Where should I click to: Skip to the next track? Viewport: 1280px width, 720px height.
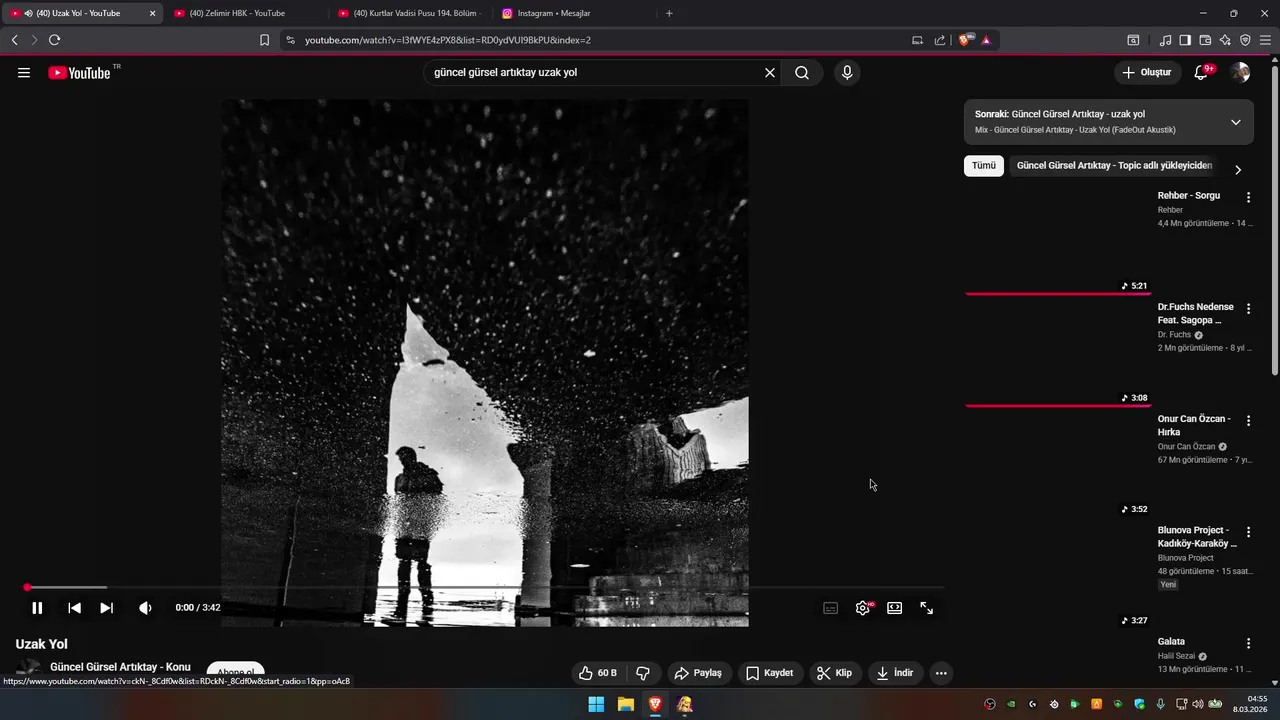106,608
